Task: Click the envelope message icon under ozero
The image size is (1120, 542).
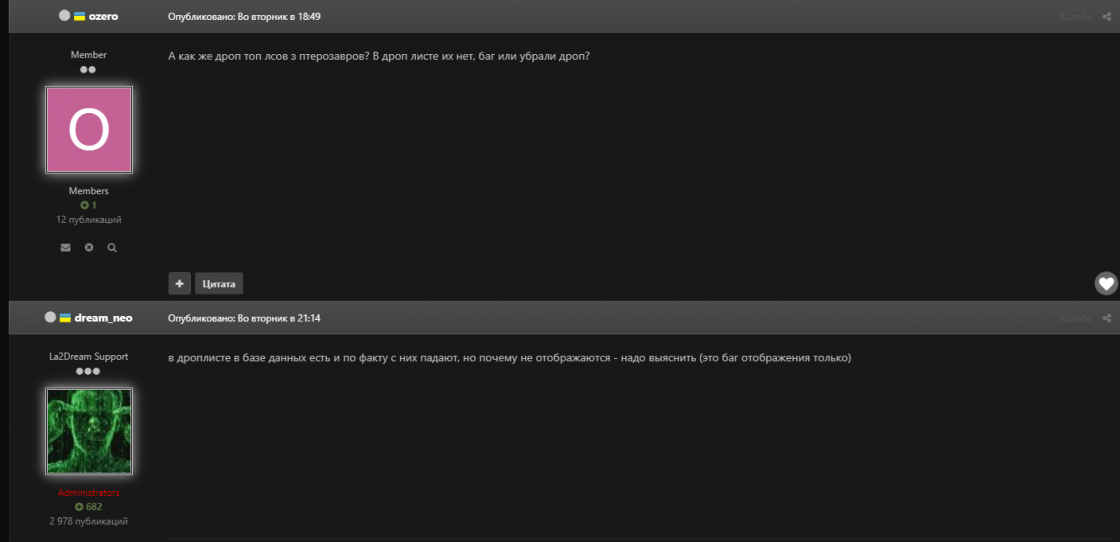Action: coord(66,247)
